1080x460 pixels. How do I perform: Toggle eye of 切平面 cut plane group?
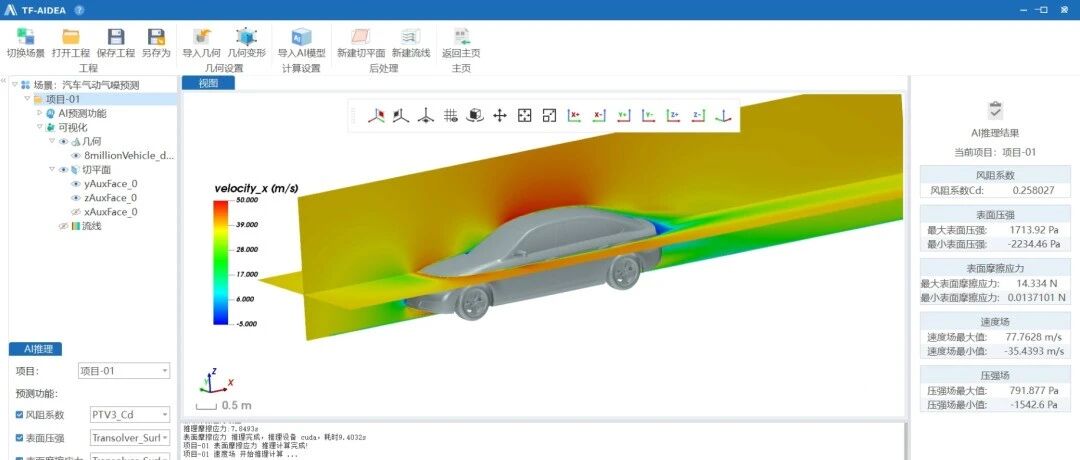[x=63, y=169]
